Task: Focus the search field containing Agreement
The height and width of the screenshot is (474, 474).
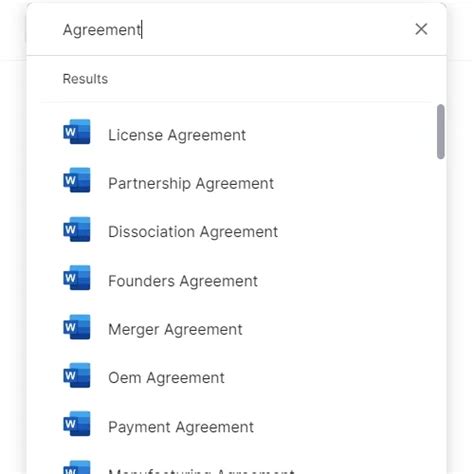Action: pos(233,30)
